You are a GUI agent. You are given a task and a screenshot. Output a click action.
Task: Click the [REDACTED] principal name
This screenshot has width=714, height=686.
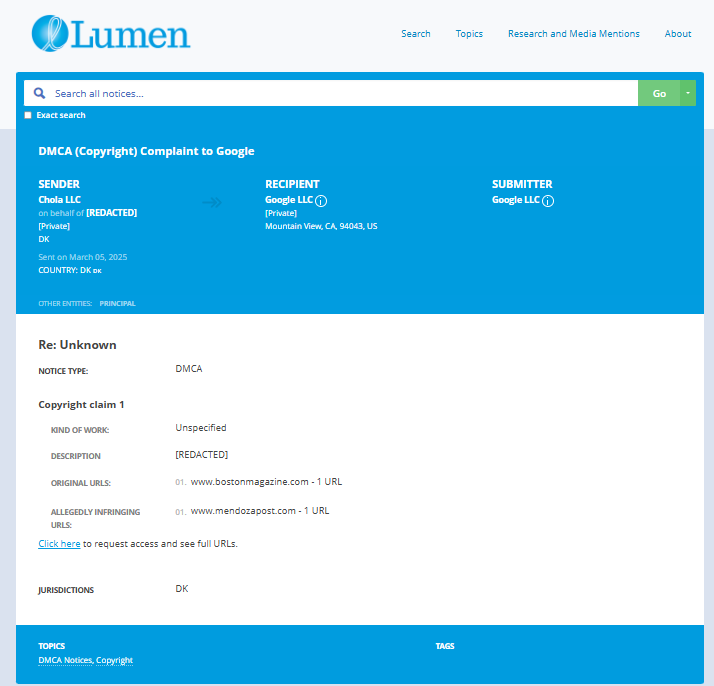pos(112,213)
